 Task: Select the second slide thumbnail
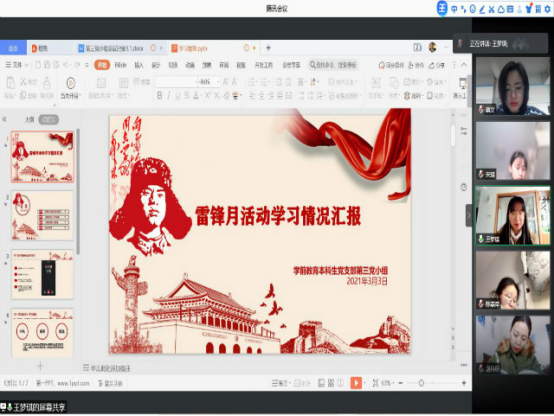point(42,215)
